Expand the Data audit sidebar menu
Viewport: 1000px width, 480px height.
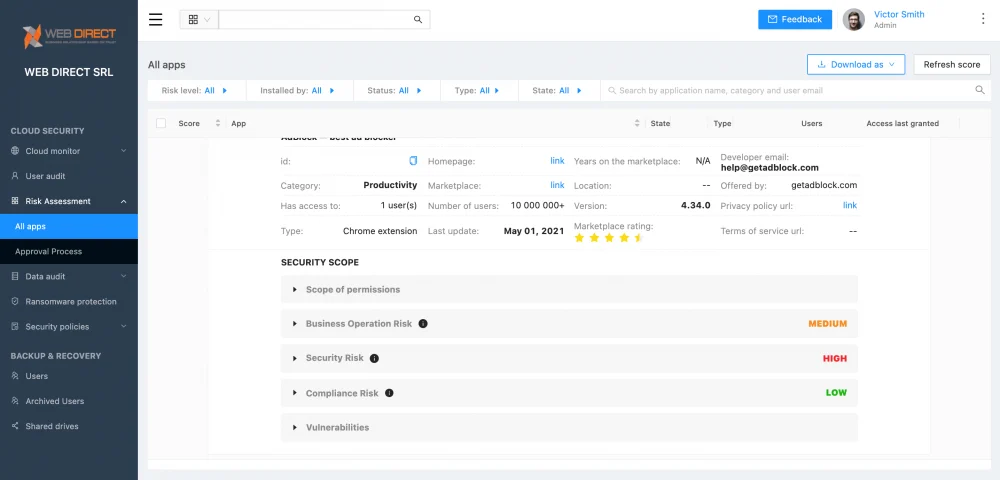coord(69,277)
